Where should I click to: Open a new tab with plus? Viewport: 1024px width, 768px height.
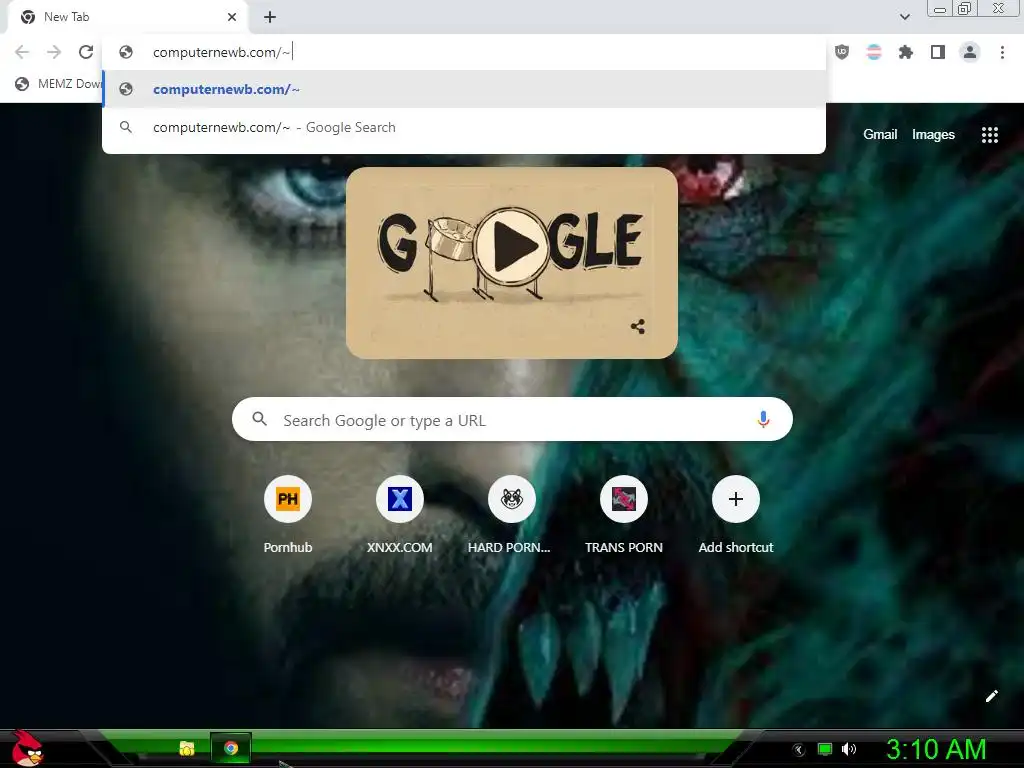(x=270, y=17)
